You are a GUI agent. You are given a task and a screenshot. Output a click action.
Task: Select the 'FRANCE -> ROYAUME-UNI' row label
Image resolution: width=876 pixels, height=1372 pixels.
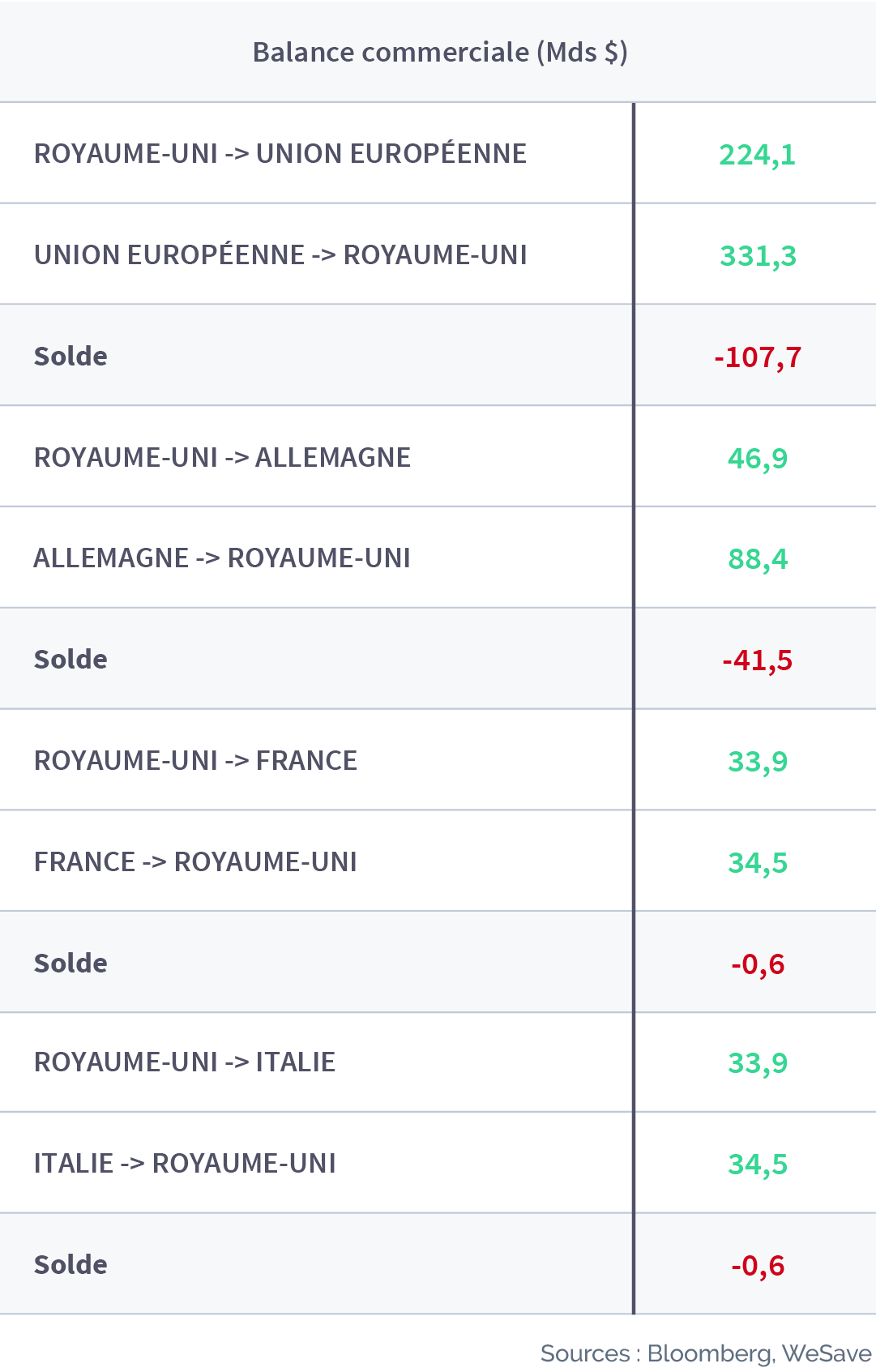(x=195, y=861)
